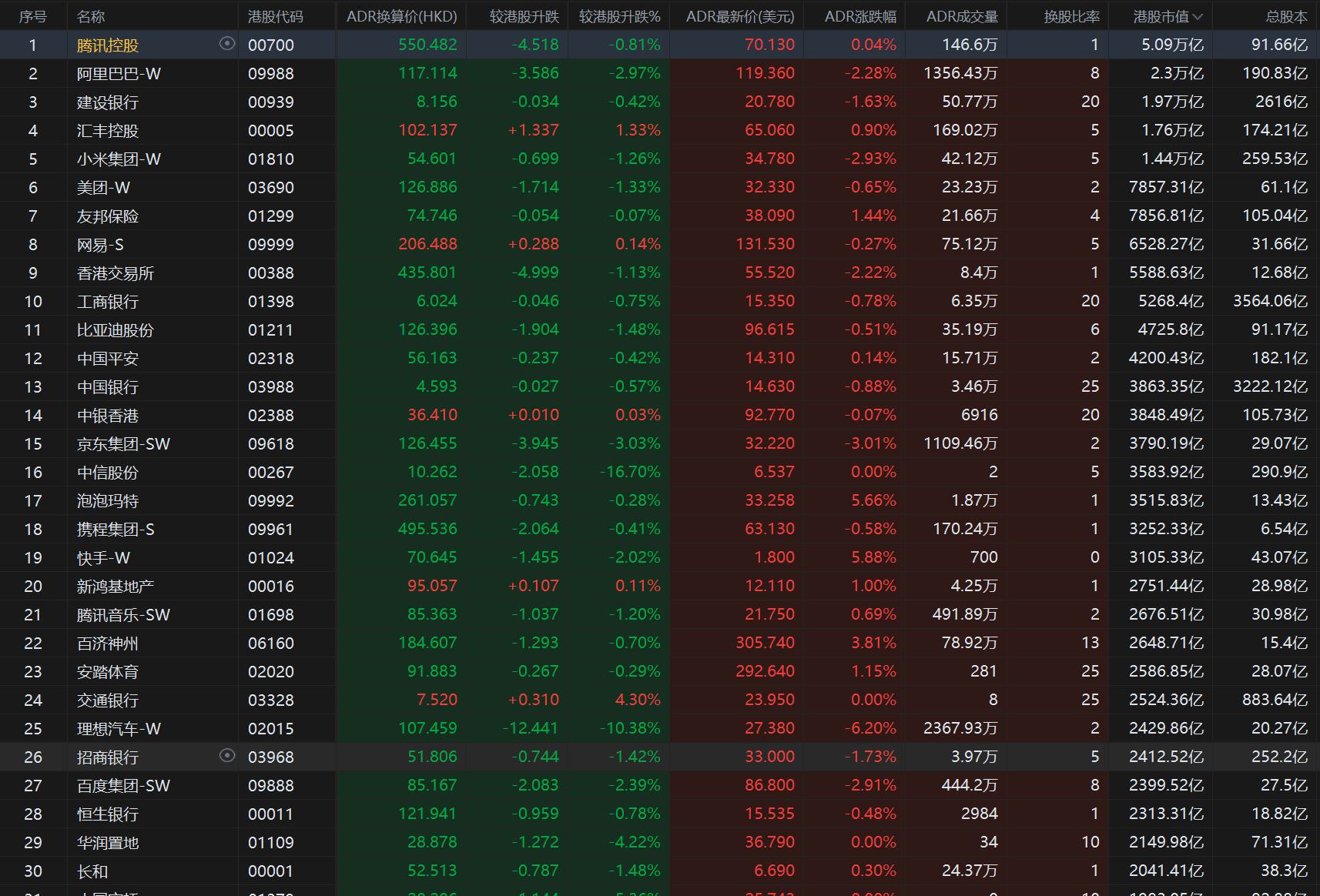
Task: Click the 较港股升跌% column header
Action: 619,16
